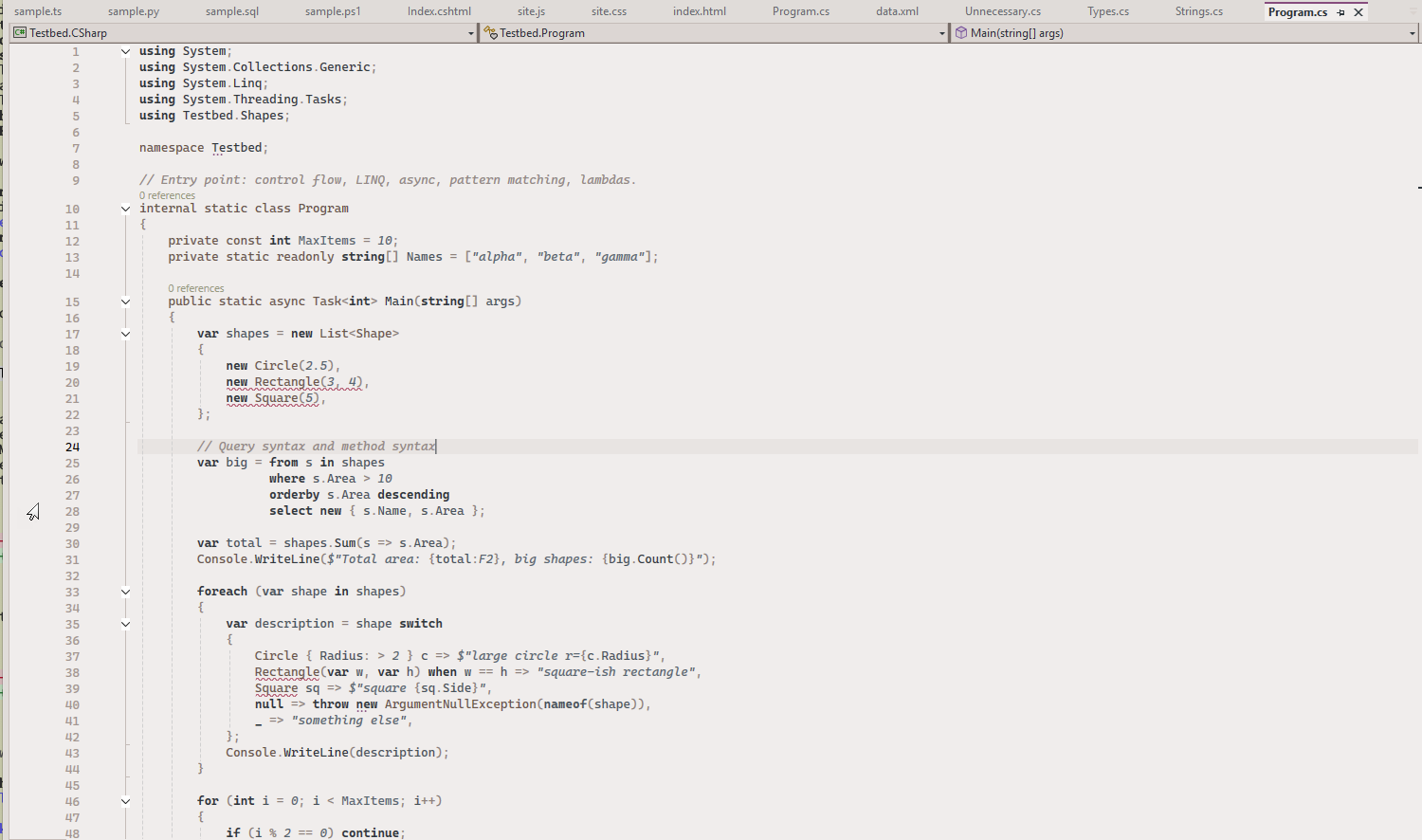The width and height of the screenshot is (1422, 840).
Task: Click the MaxItems constant on line 12
Action: tap(327, 241)
